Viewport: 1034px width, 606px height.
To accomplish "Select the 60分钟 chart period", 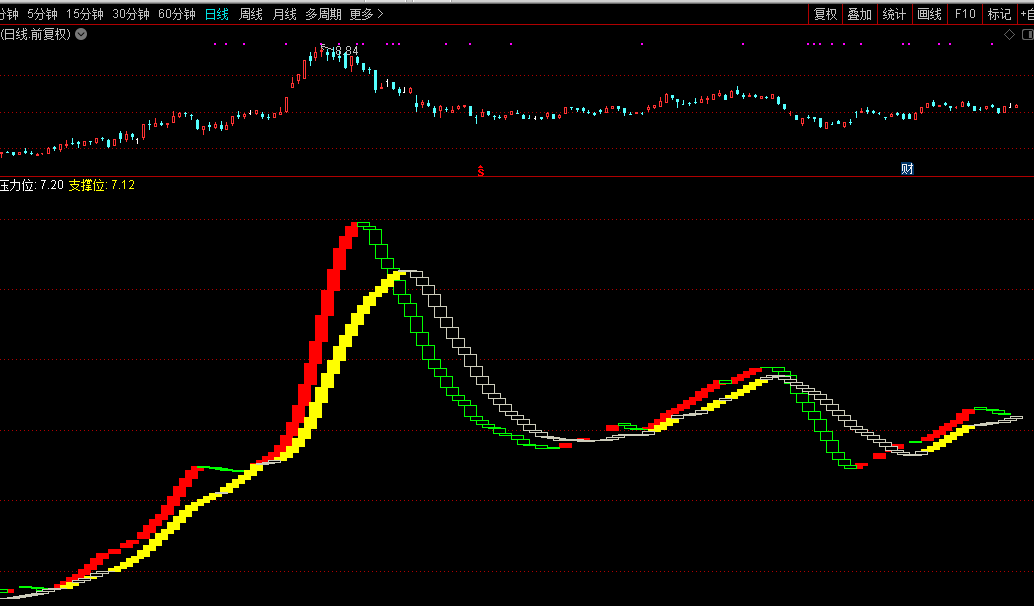I will 177,14.
